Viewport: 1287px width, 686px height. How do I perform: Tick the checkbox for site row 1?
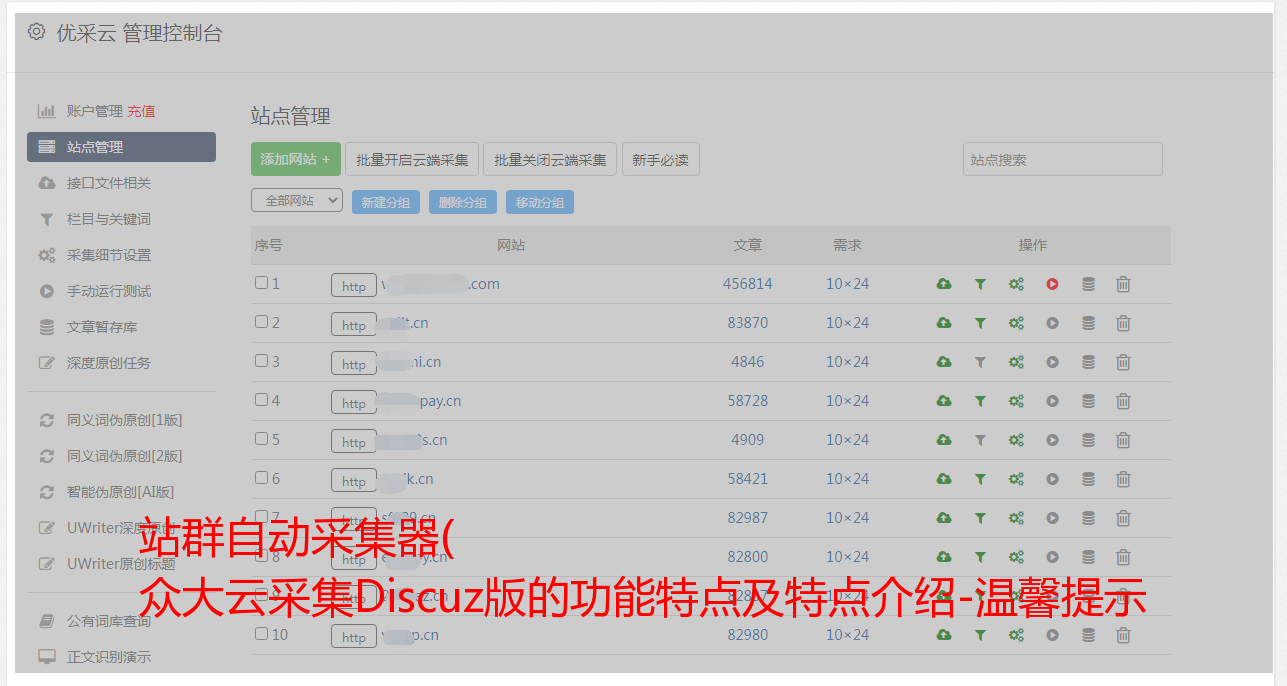[261, 283]
